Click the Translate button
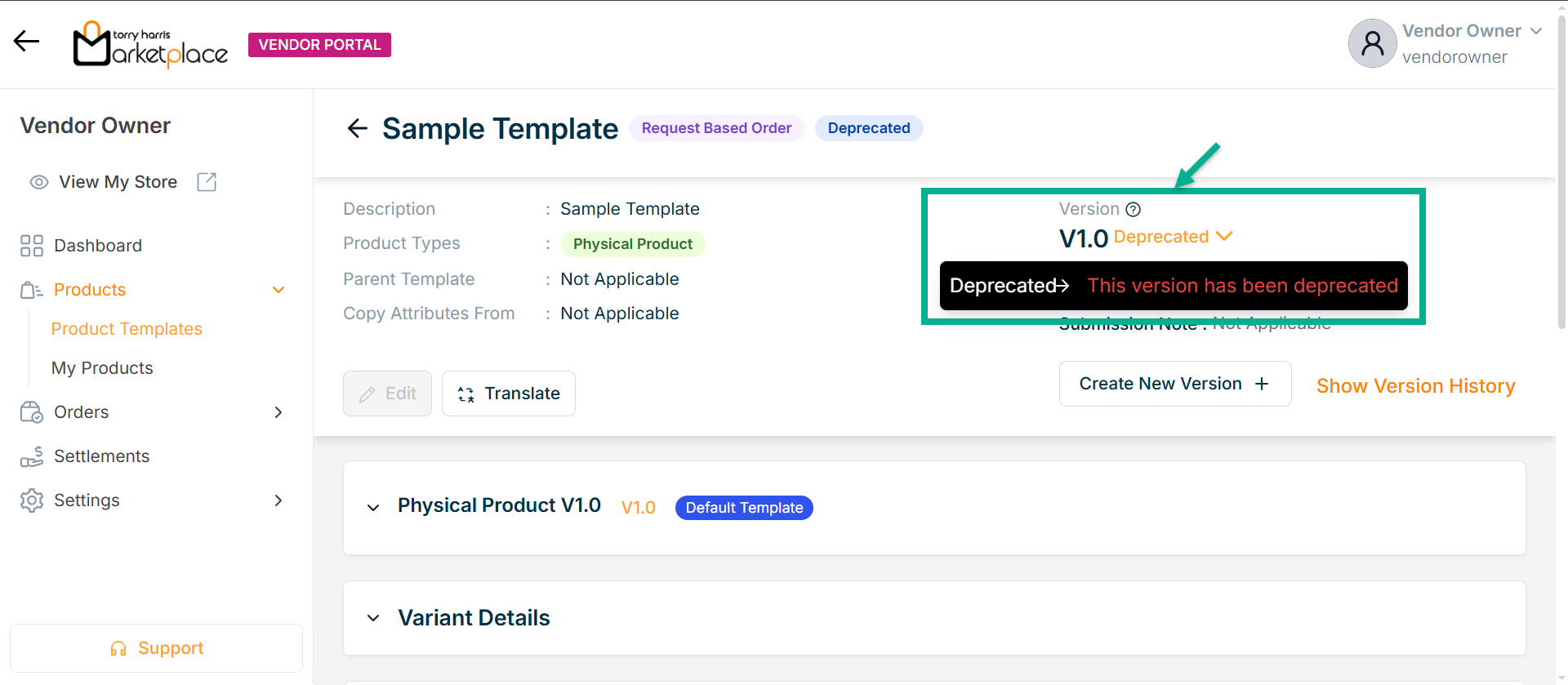Viewport: 1568px width, 685px height. pyautogui.click(x=508, y=394)
